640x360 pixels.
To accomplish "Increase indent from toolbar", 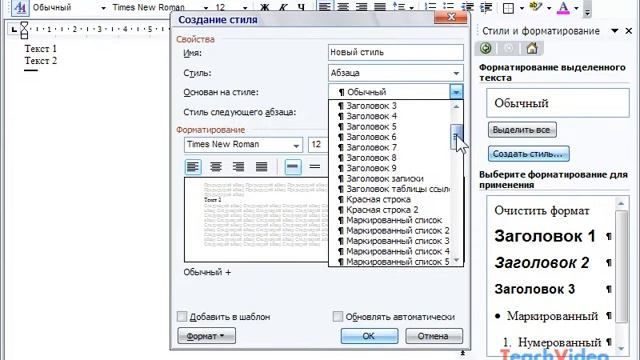I will click(x=486, y=7).
